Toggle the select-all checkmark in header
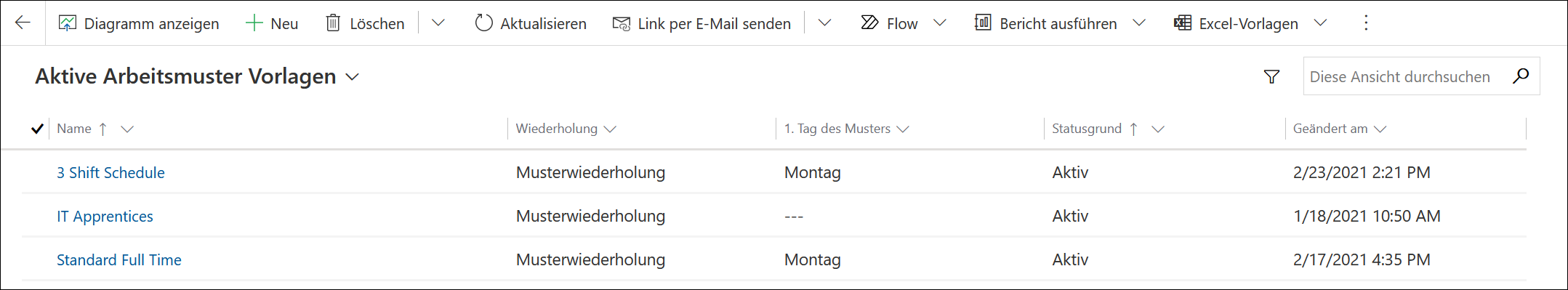This screenshot has height=290, width=1568. point(37,129)
